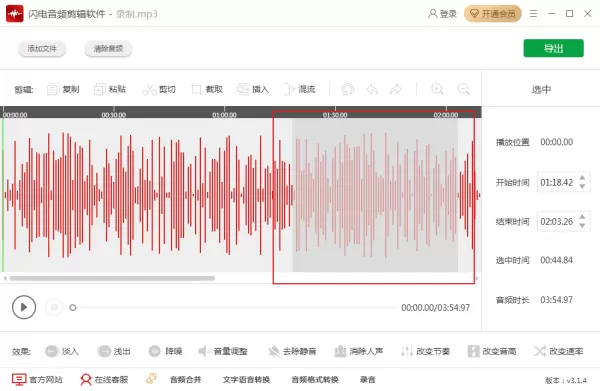Click the Activate Membership (开通会员) button
Screen dimensions: 600x391
493,14
